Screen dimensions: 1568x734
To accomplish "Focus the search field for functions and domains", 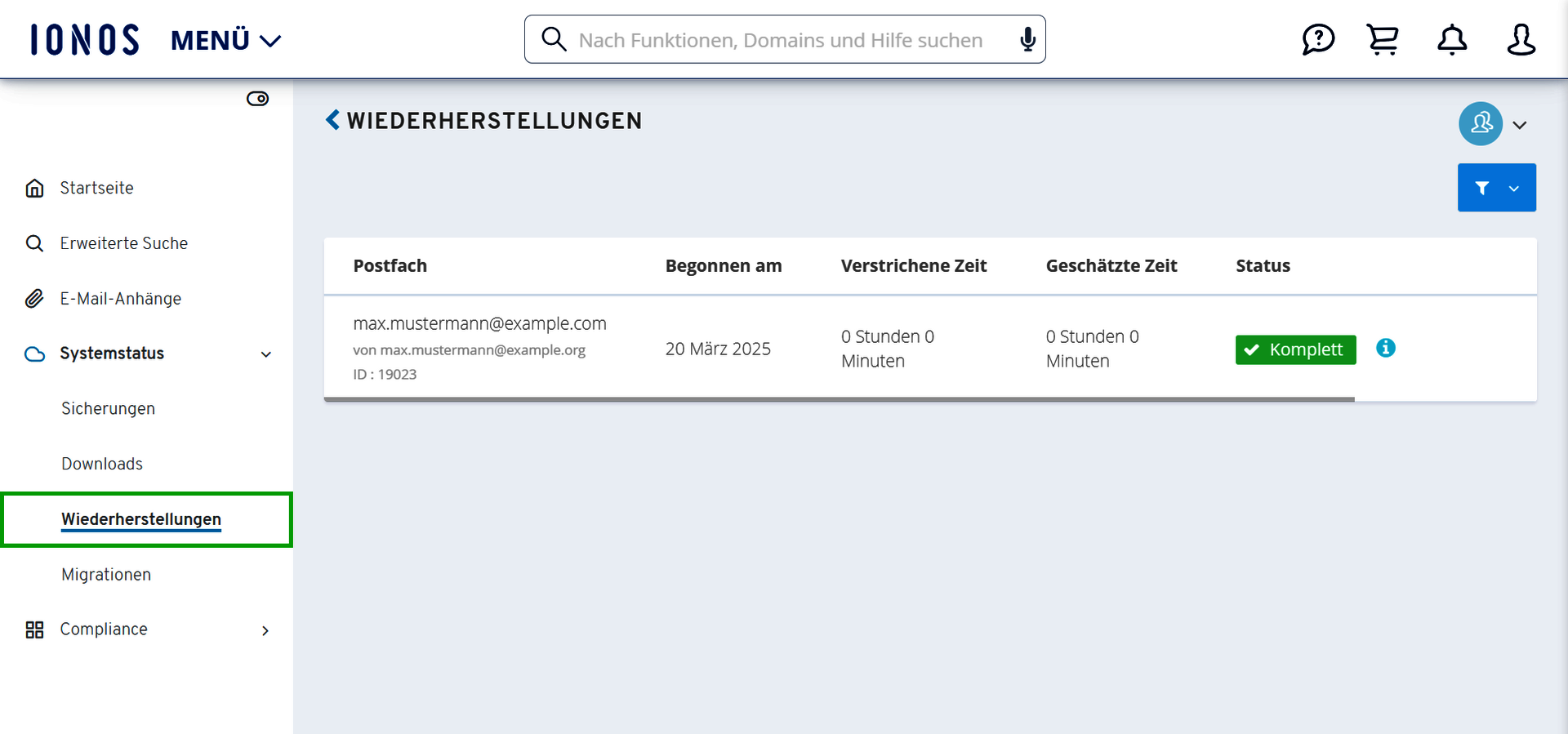I will [785, 39].
